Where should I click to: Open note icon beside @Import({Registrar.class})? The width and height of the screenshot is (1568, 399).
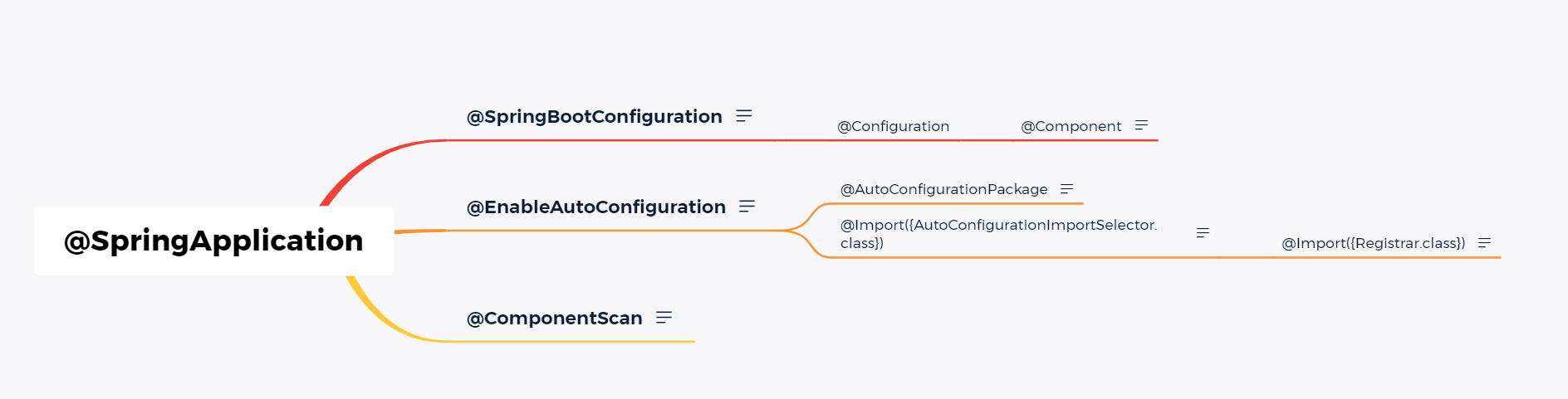(x=1485, y=243)
